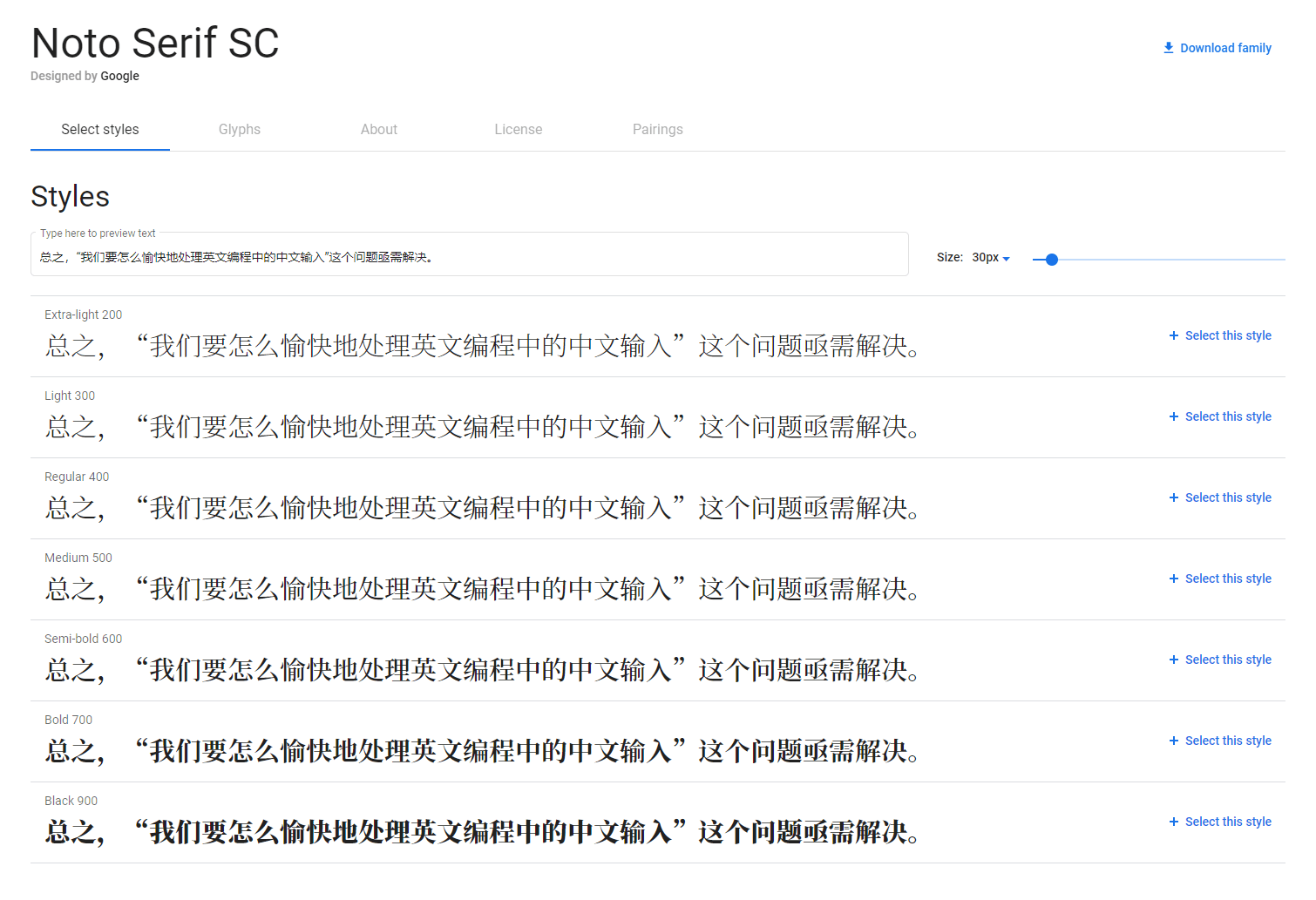Image resolution: width=1316 pixels, height=900 pixels.
Task: Select this style for Black 900
Action: click(1220, 822)
